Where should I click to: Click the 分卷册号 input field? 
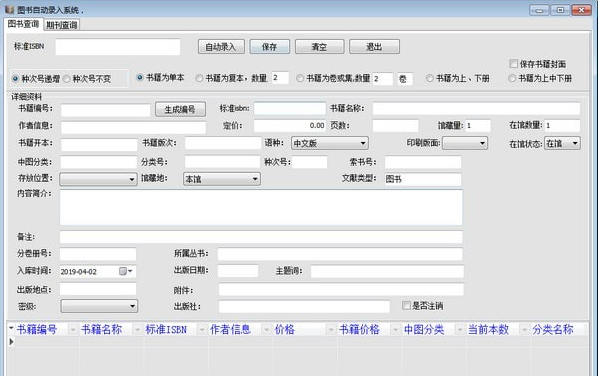(x=98, y=254)
